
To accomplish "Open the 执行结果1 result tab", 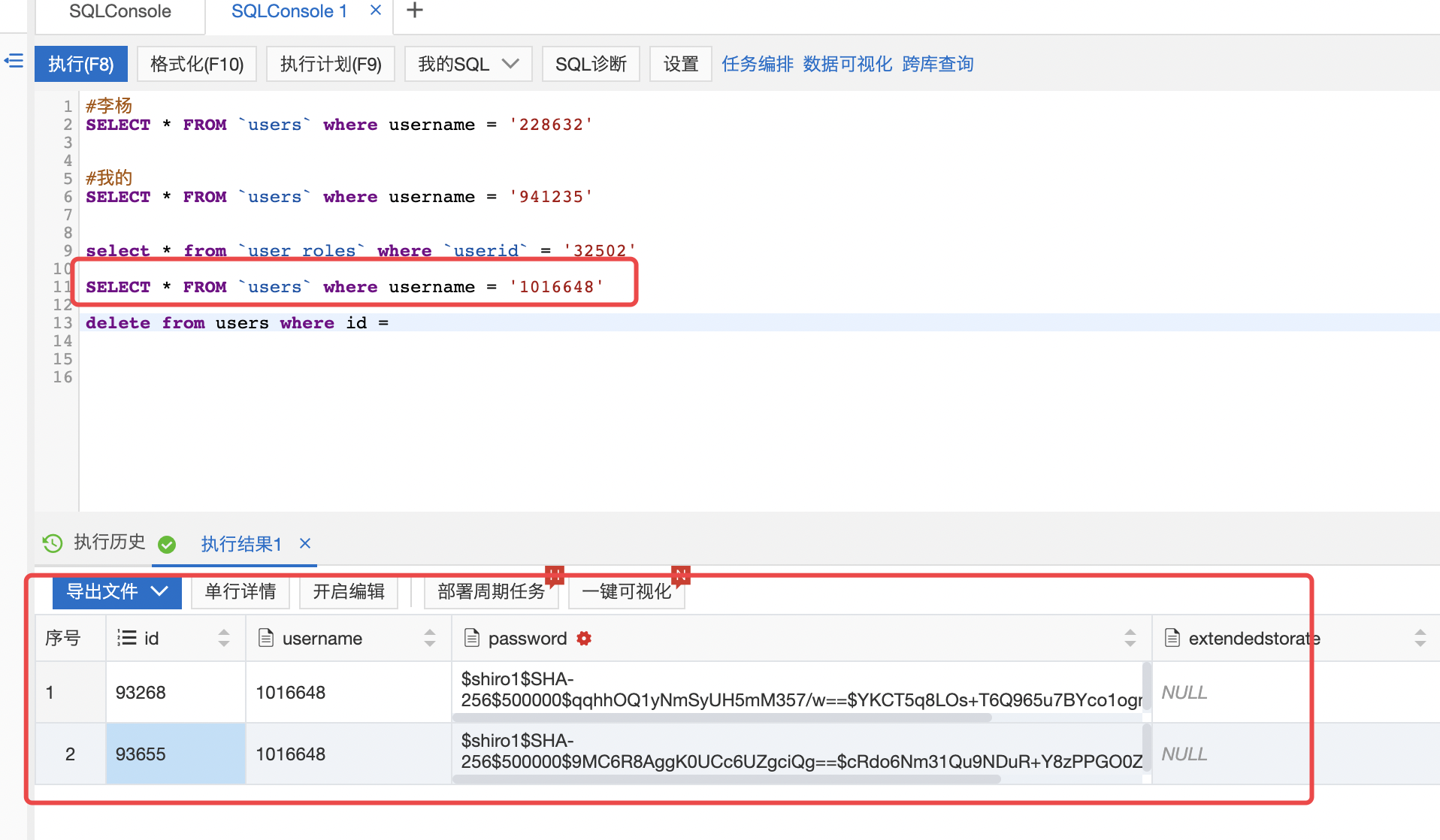I will pos(241,544).
